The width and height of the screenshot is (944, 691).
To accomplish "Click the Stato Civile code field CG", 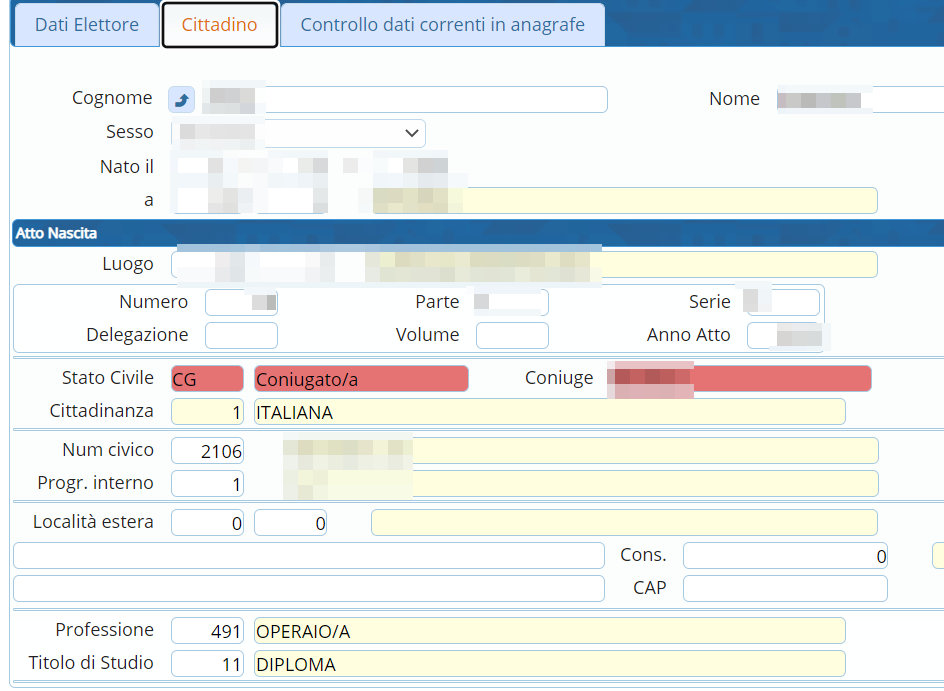I will click(x=207, y=379).
